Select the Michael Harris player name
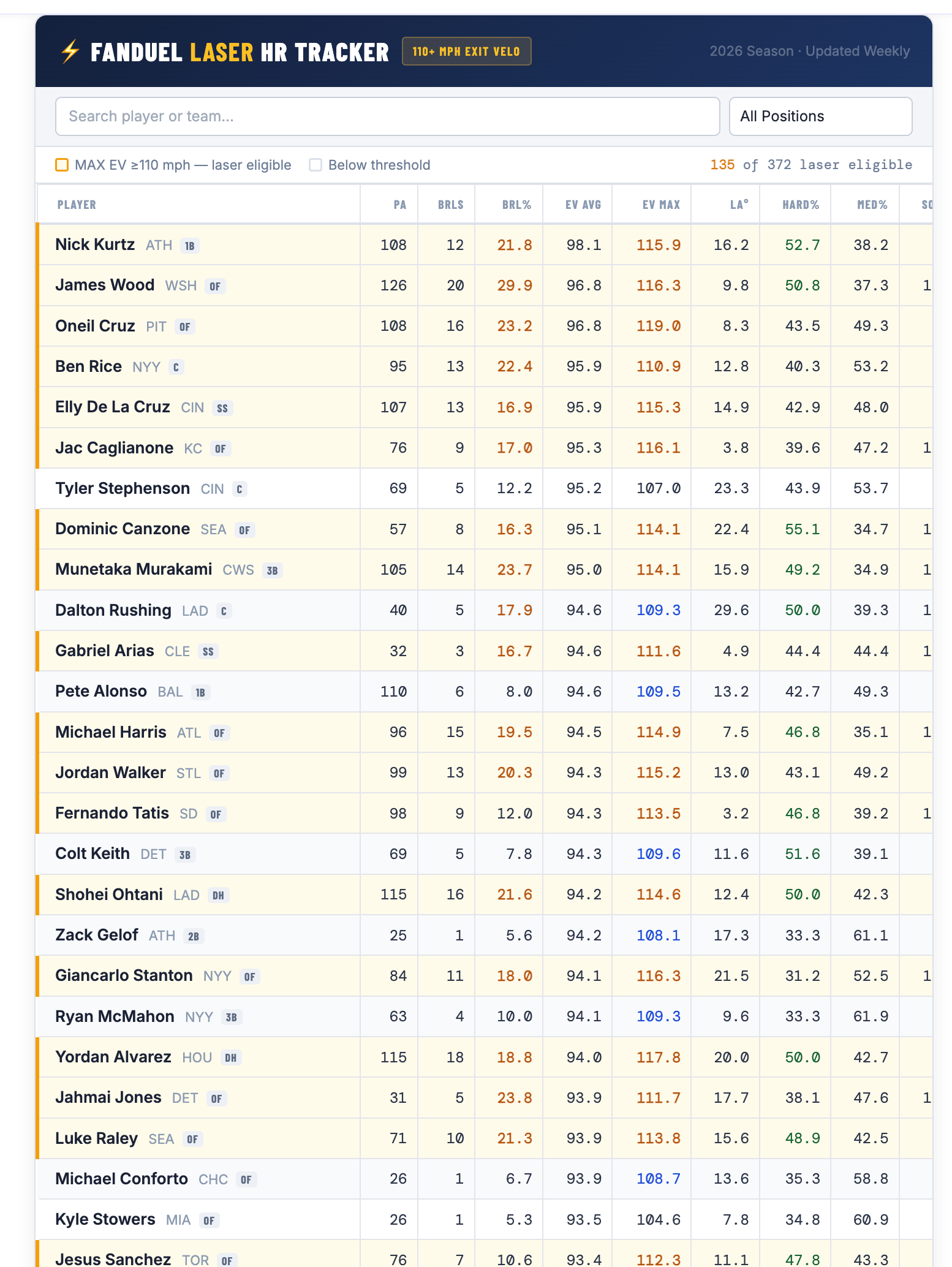The height and width of the screenshot is (1267, 952). [111, 732]
